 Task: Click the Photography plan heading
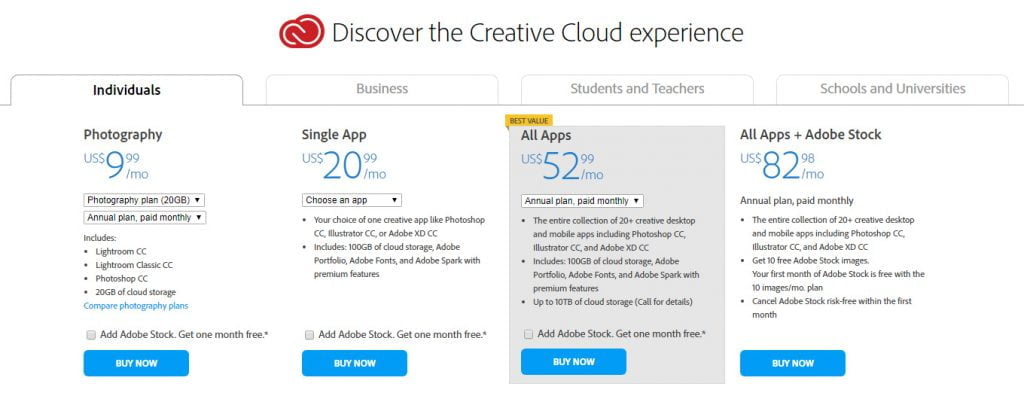pos(123,134)
